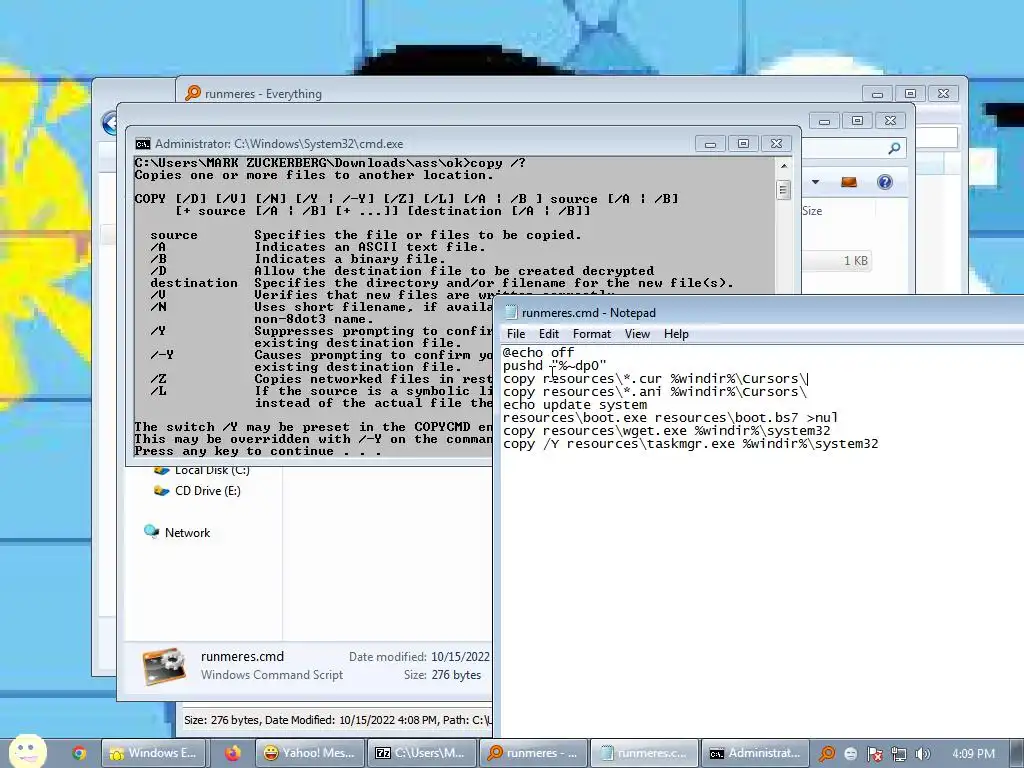This screenshot has width=1024, height=768.
Task: Click the Explorer back navigation button
Action: (x=110, y=123)
